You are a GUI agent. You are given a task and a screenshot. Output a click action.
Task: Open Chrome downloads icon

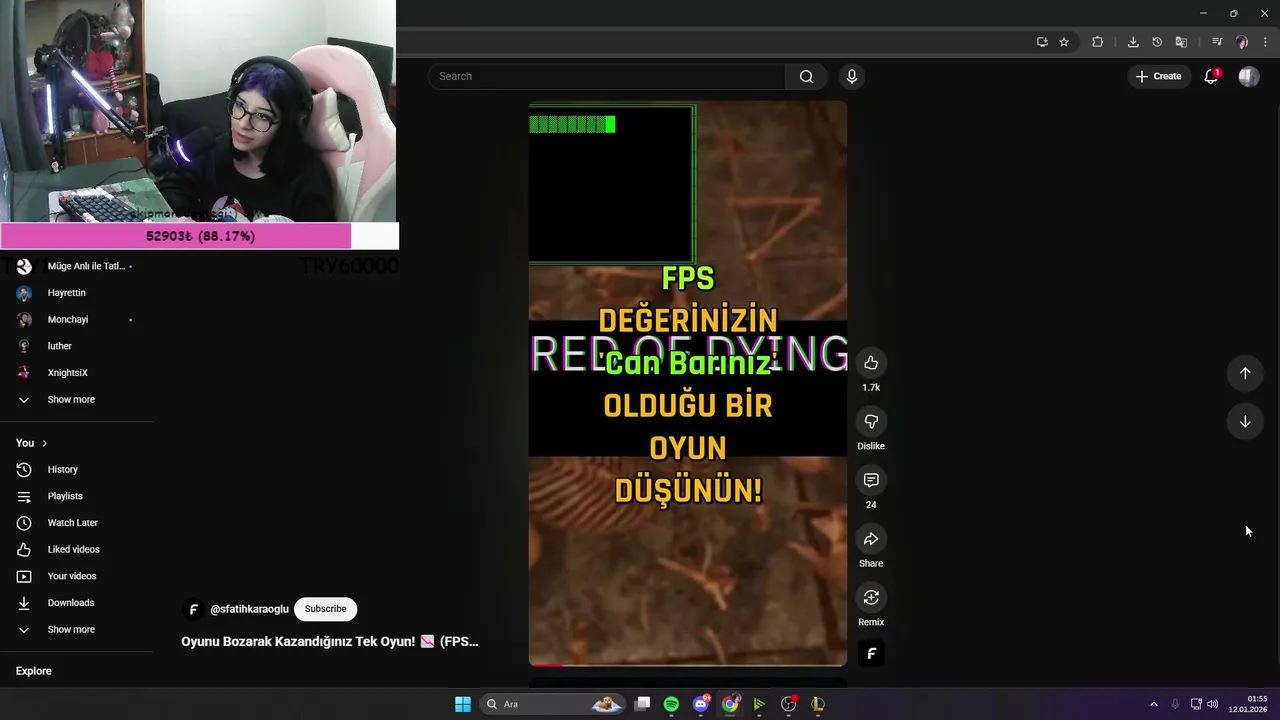pyautogui.click(x=1133, y=42)
